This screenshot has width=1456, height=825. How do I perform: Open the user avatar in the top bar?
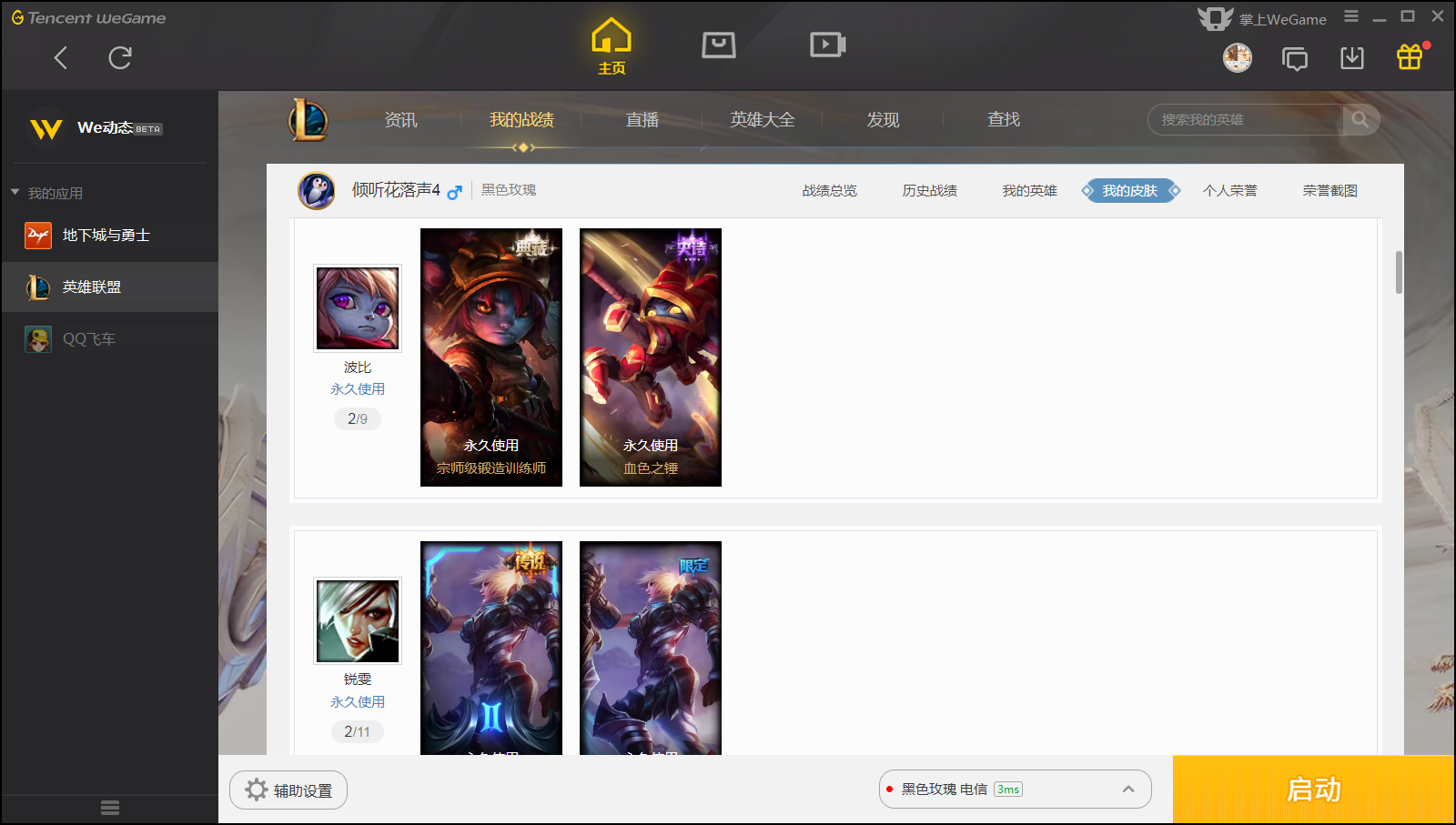click(1238, 58)
